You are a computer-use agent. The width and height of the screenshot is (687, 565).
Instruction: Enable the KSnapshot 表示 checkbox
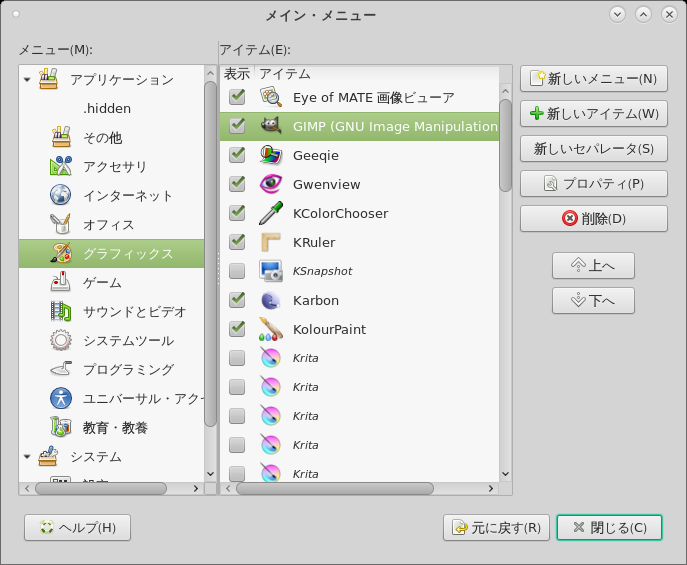pos(237,271)
